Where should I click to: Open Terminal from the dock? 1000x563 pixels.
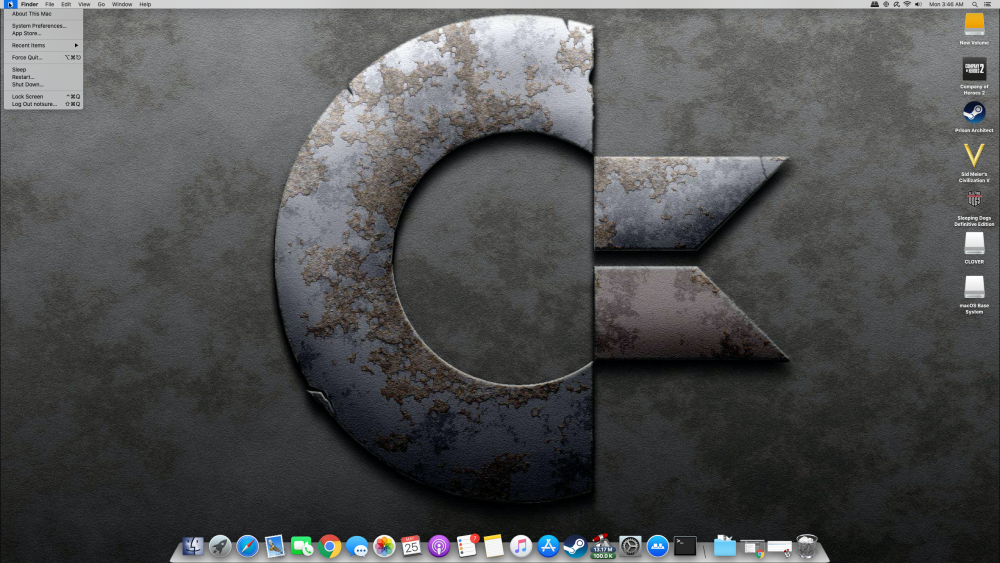click(685, 546)
